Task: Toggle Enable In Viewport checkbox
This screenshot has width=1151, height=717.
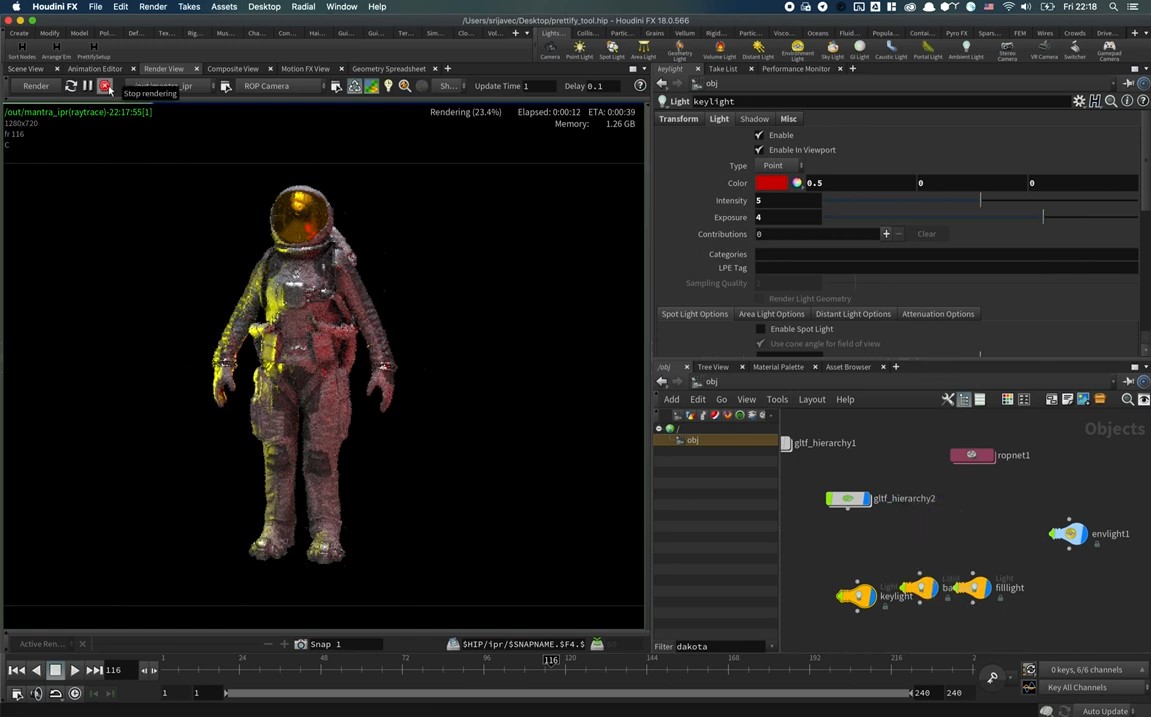Action: tap(759, 150)
